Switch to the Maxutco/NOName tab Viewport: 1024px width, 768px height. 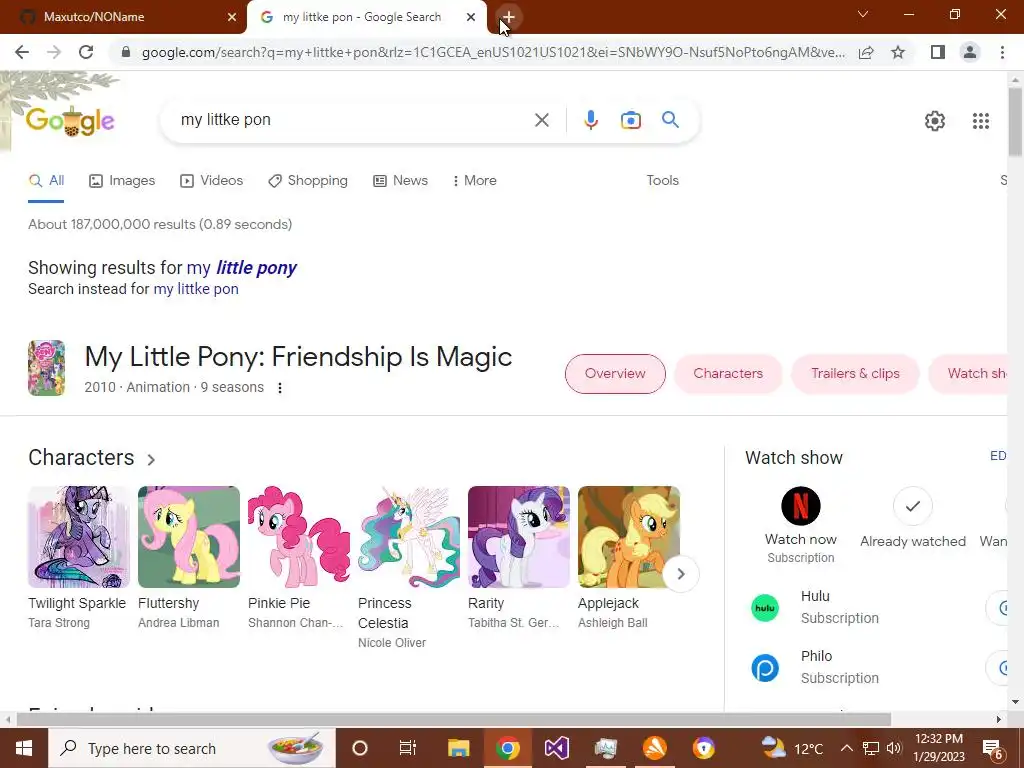(123, 17)
